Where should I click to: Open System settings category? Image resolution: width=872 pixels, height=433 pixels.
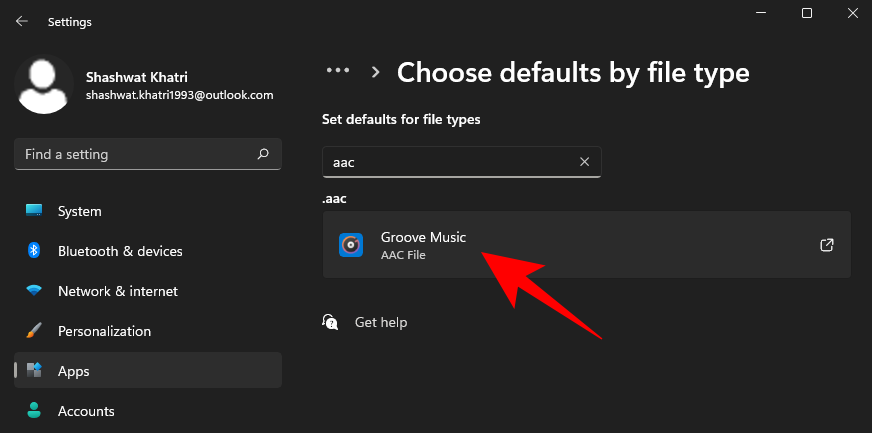pyautogui.click(x=148, y=211)
